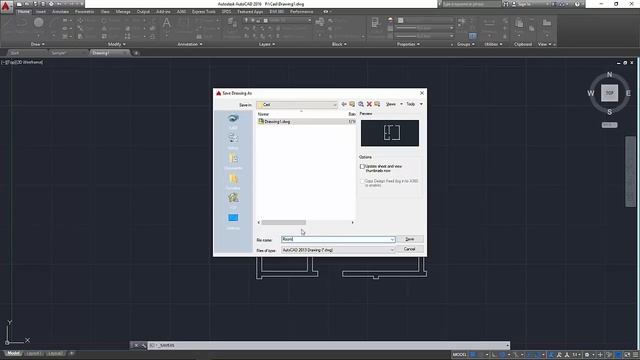The height and width of the screenshot is (360, 640).
Task: Open Favorites location in the places sidebar
Action: [233, 181]
